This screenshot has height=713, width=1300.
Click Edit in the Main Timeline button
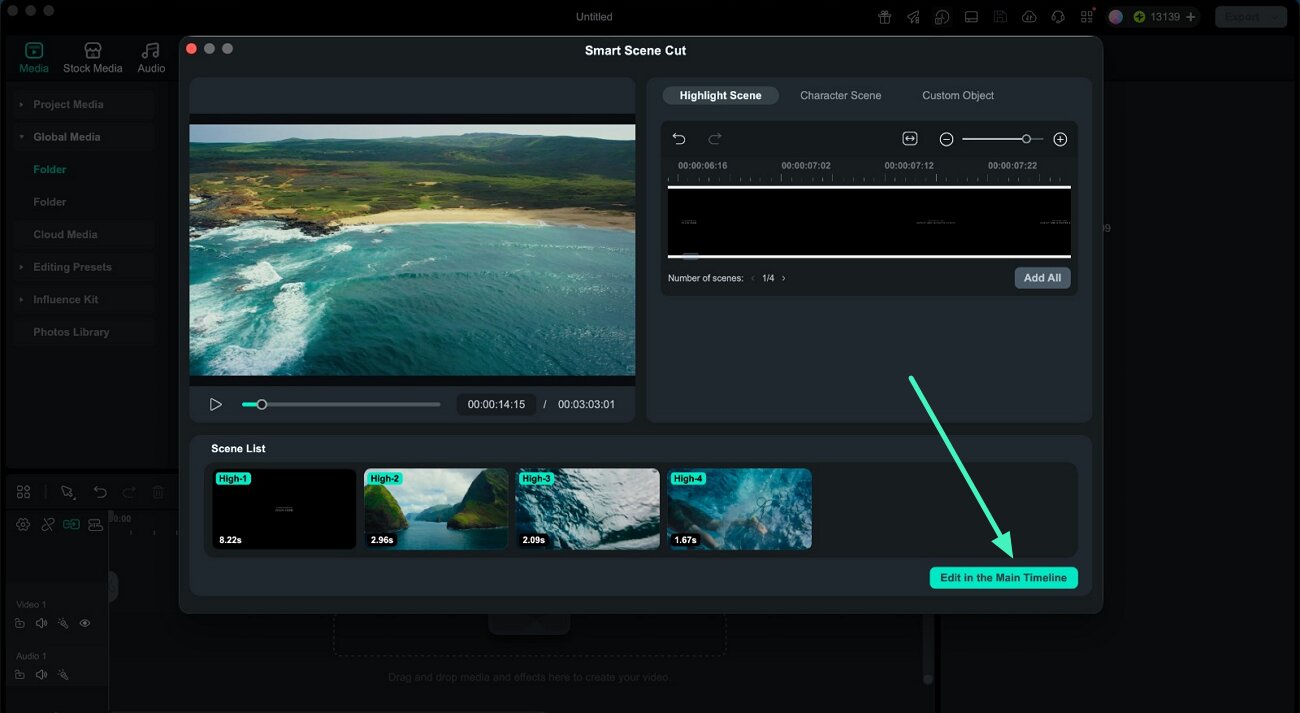point(1004,578)
